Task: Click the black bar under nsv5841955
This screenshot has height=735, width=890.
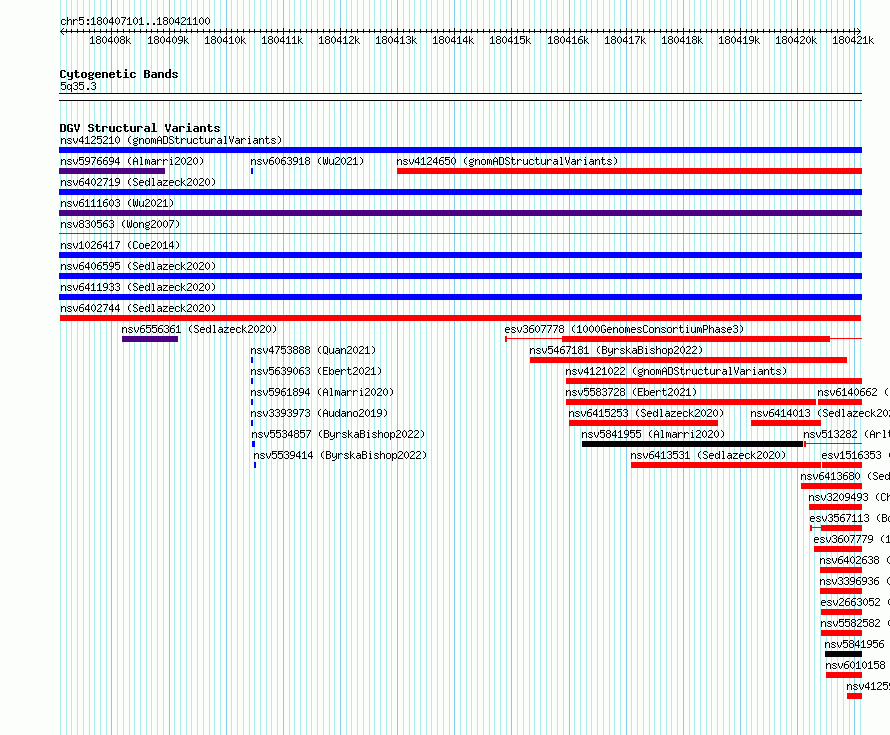Action: [x=692, y=444]
